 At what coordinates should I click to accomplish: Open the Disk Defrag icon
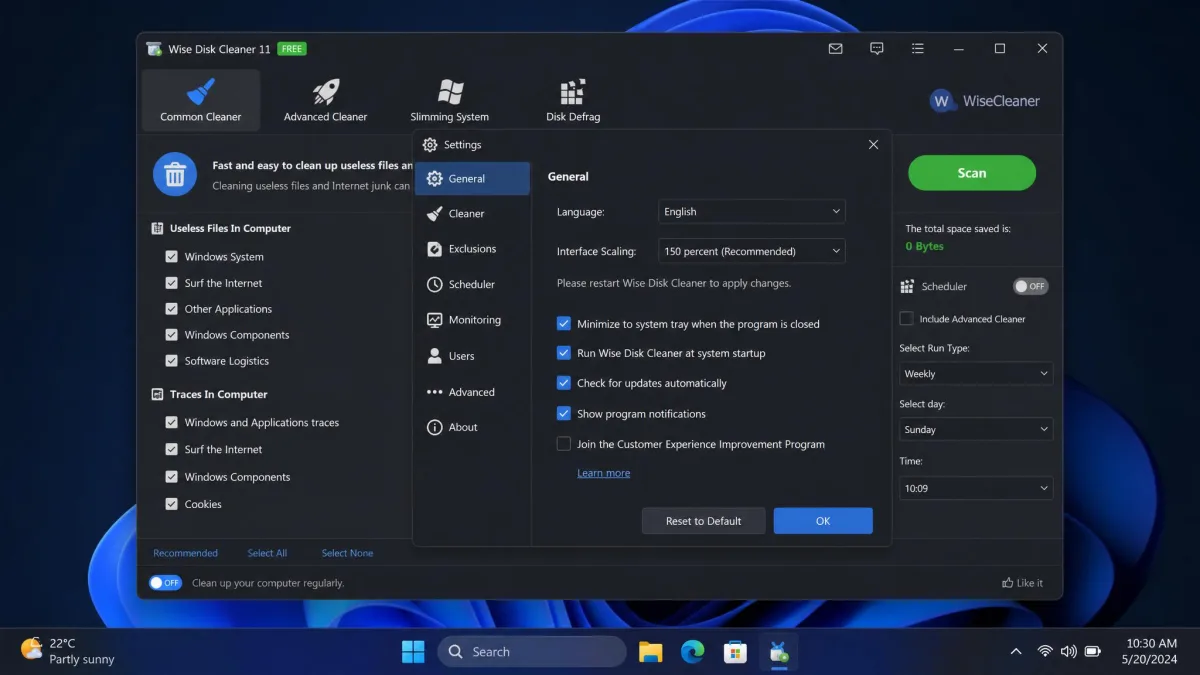573,92
